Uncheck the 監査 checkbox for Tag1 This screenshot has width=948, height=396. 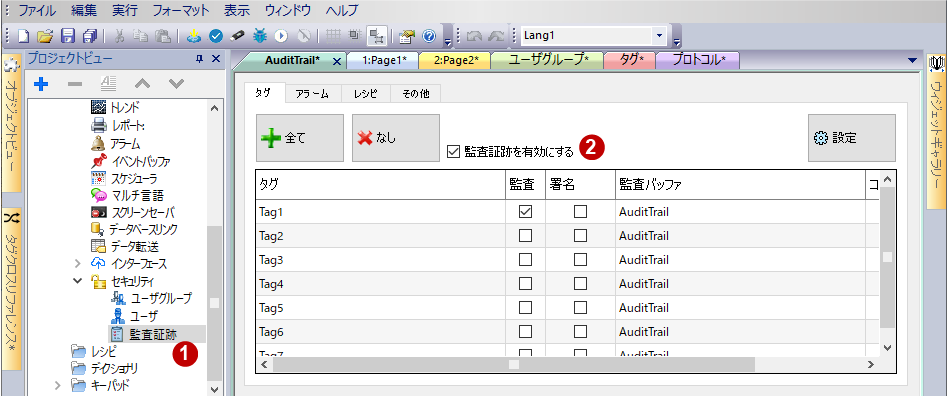click(x=525, y=212)
